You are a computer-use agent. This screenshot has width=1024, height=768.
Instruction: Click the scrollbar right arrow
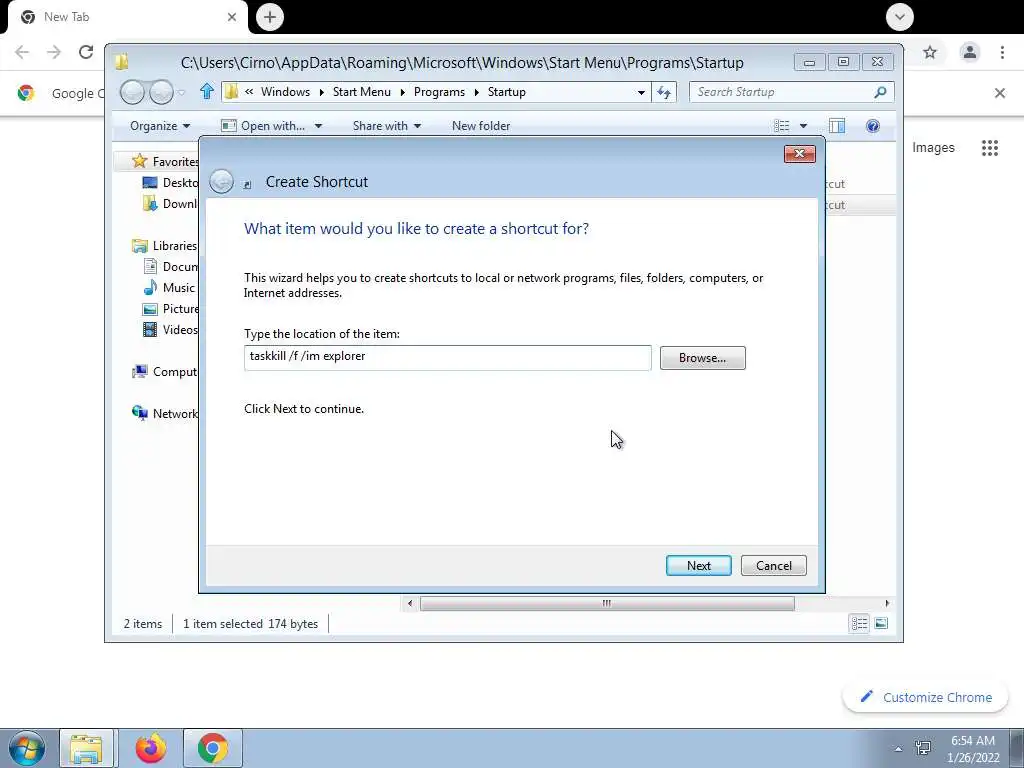pyautogui.click(x=887, y=603)
